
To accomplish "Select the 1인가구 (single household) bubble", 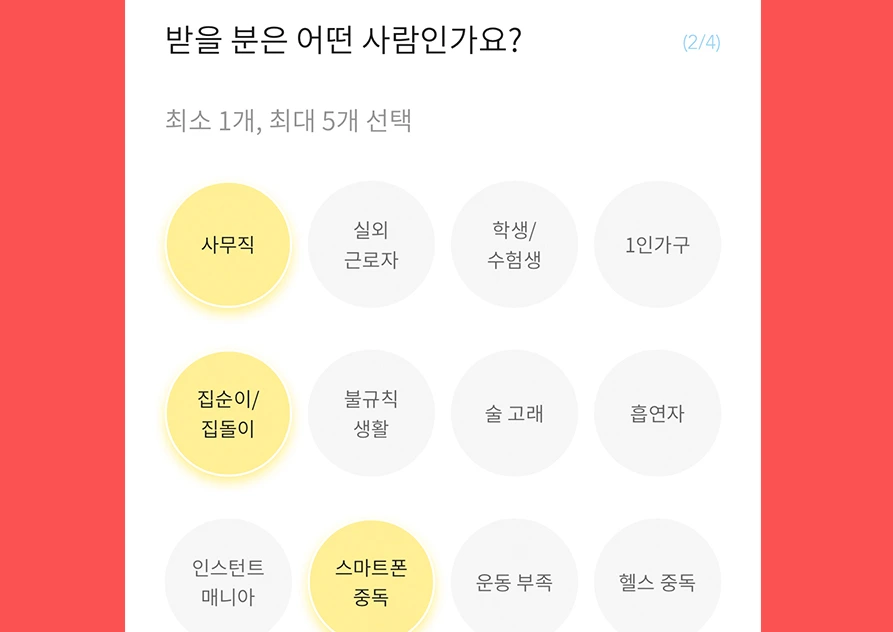I will coord(658,244).
